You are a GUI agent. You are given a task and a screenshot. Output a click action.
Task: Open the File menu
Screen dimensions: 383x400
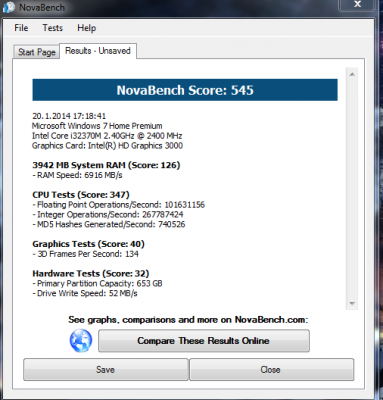click(x=21, y=28)
